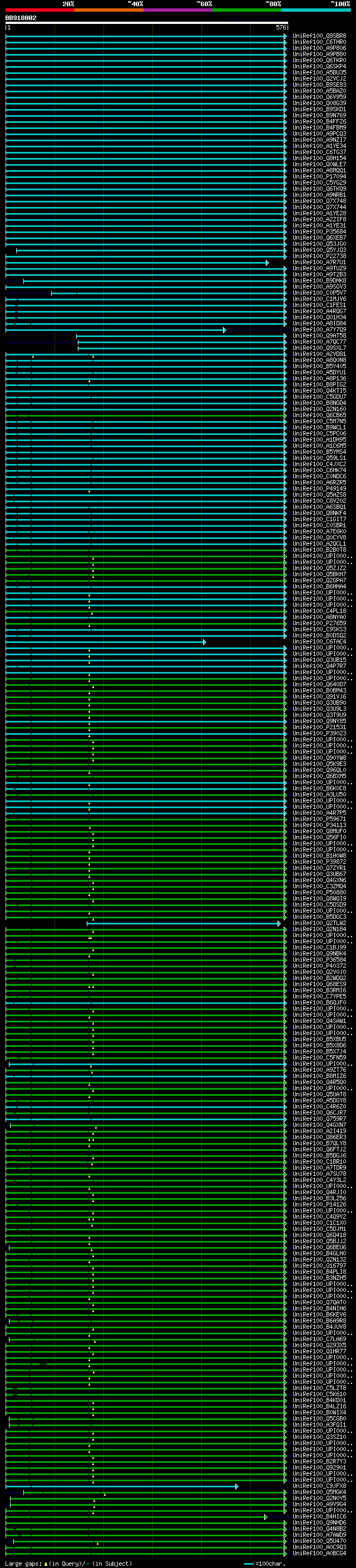Select label UniRef100_B6HHA4
This screenshot has width=356, height=1568.
[319, 587]
